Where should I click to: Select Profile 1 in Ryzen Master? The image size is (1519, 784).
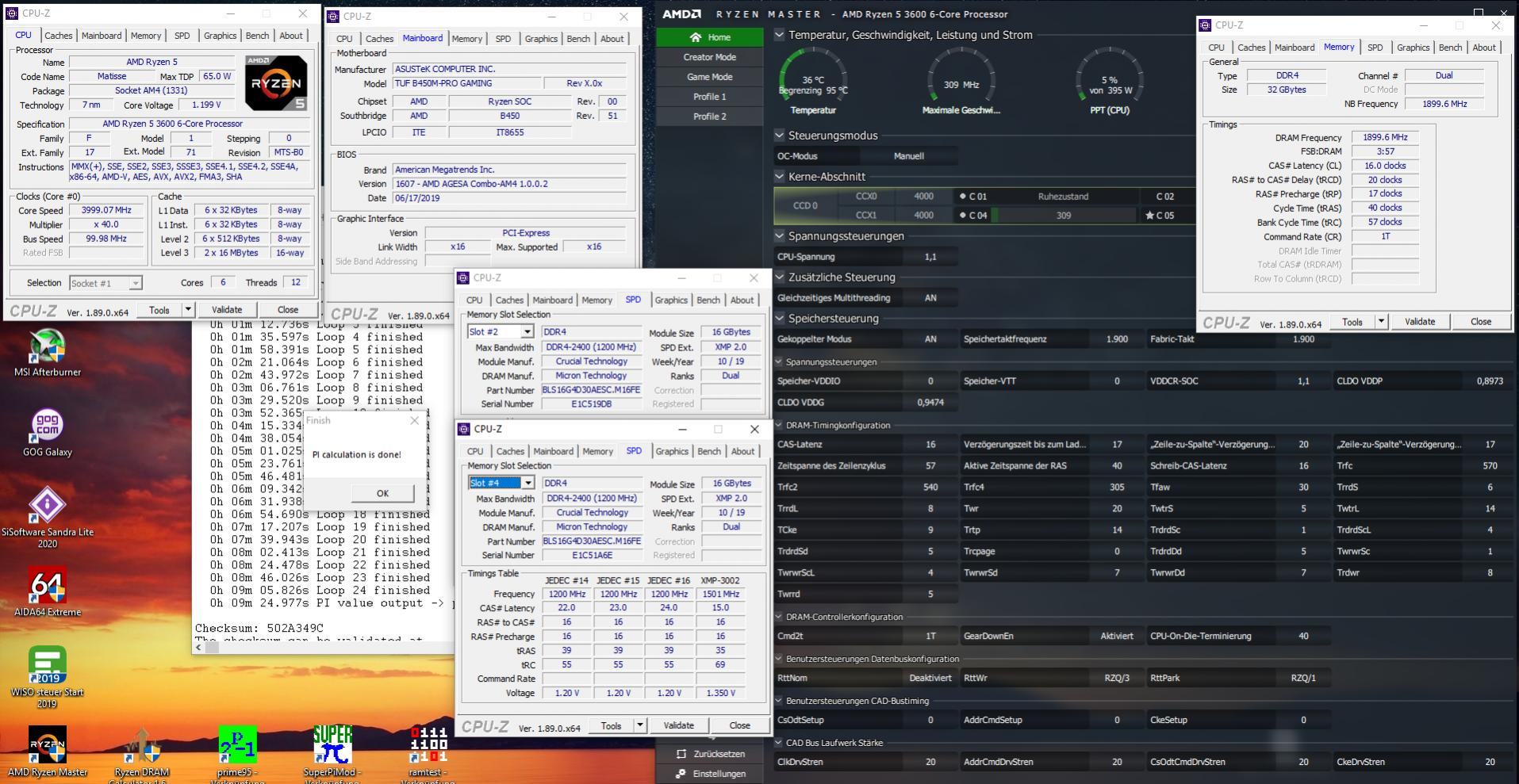[x=709, y=97]
